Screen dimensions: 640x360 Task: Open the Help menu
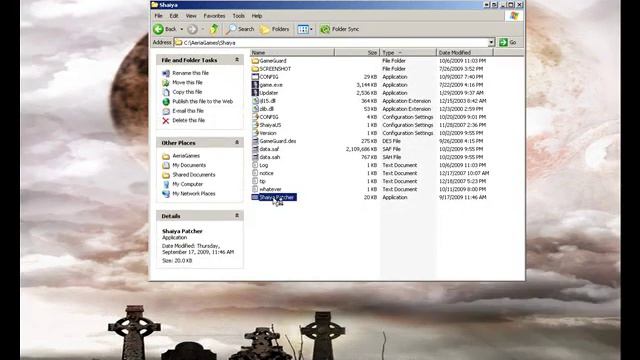[257, 16]
